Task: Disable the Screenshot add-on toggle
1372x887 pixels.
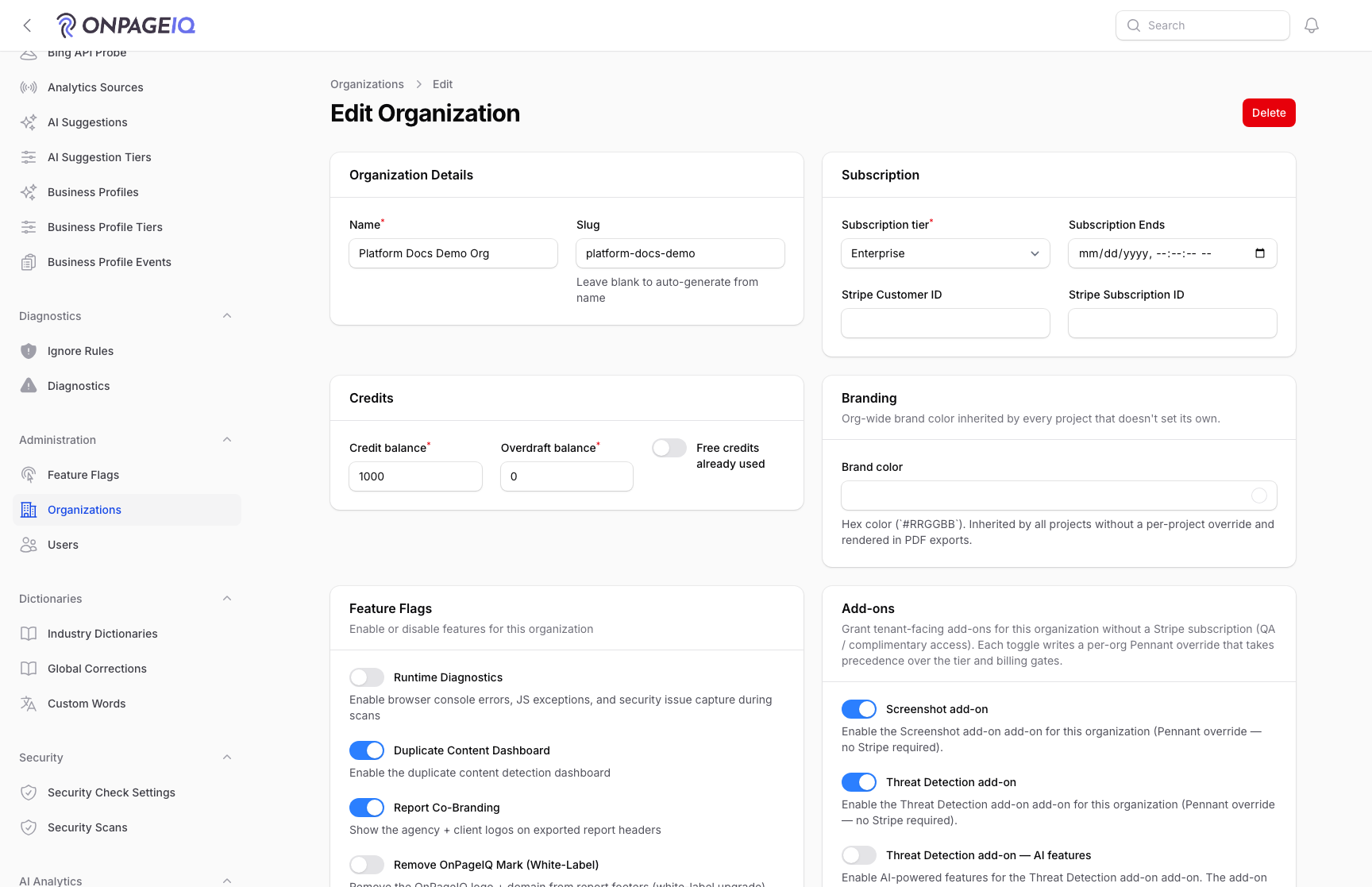Action: point(859,709)
